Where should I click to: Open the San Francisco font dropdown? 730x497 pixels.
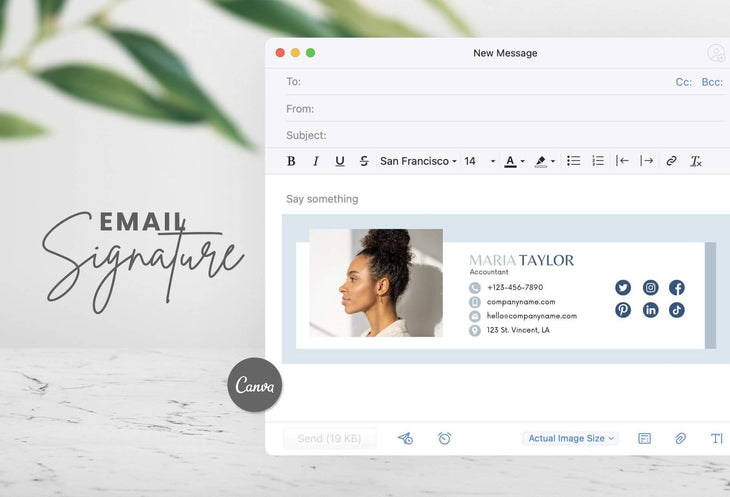[418, 161]
